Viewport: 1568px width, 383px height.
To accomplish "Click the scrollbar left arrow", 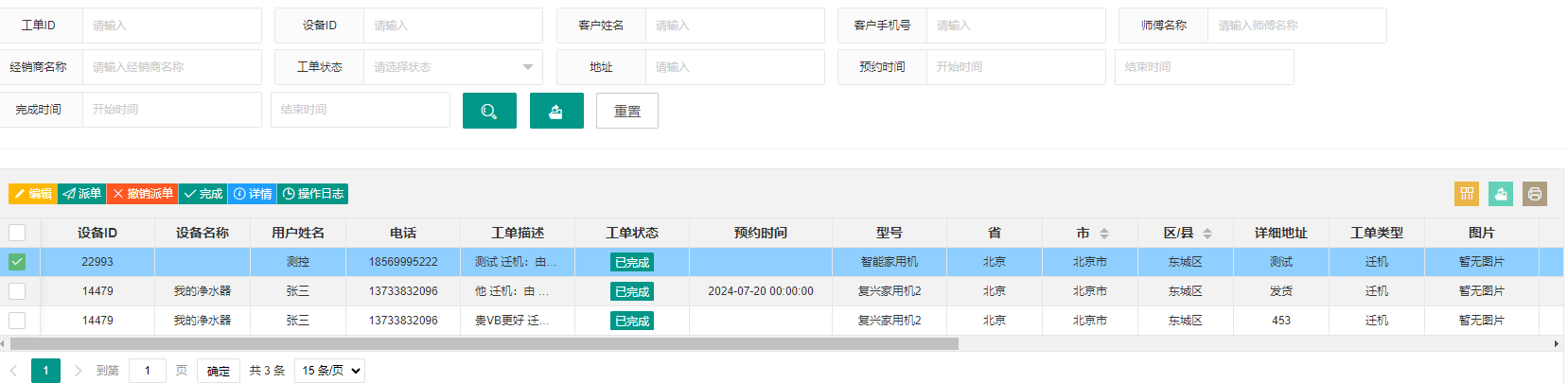I will (x=3, y=344).
